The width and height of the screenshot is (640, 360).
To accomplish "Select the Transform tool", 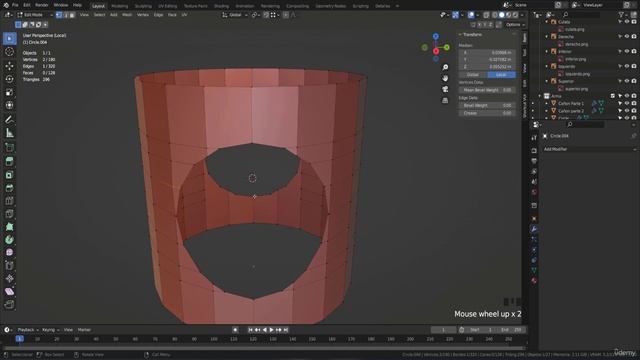I will (x=9, y=105).
